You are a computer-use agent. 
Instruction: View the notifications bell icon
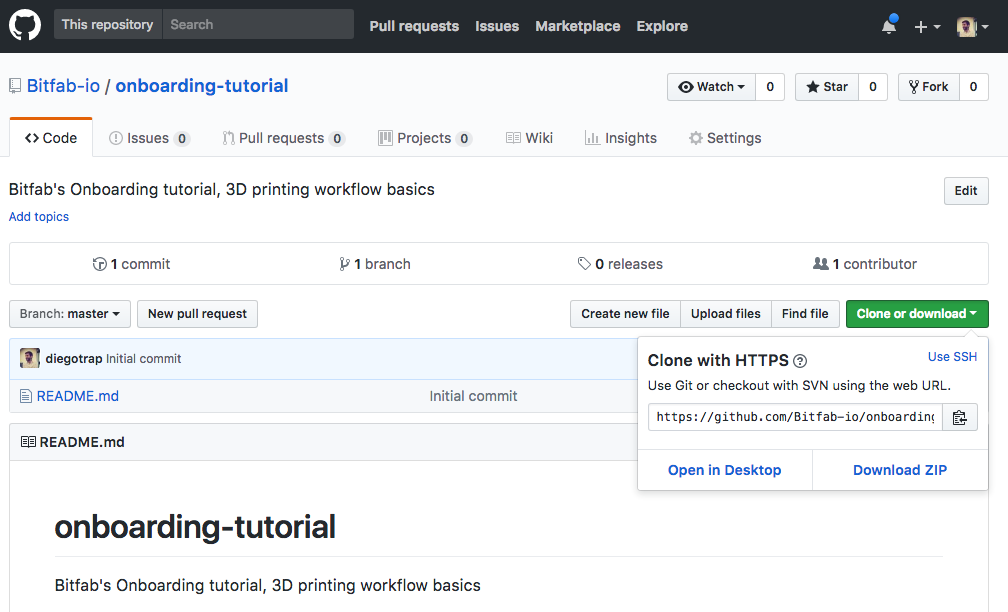click(x=889, y=26)
